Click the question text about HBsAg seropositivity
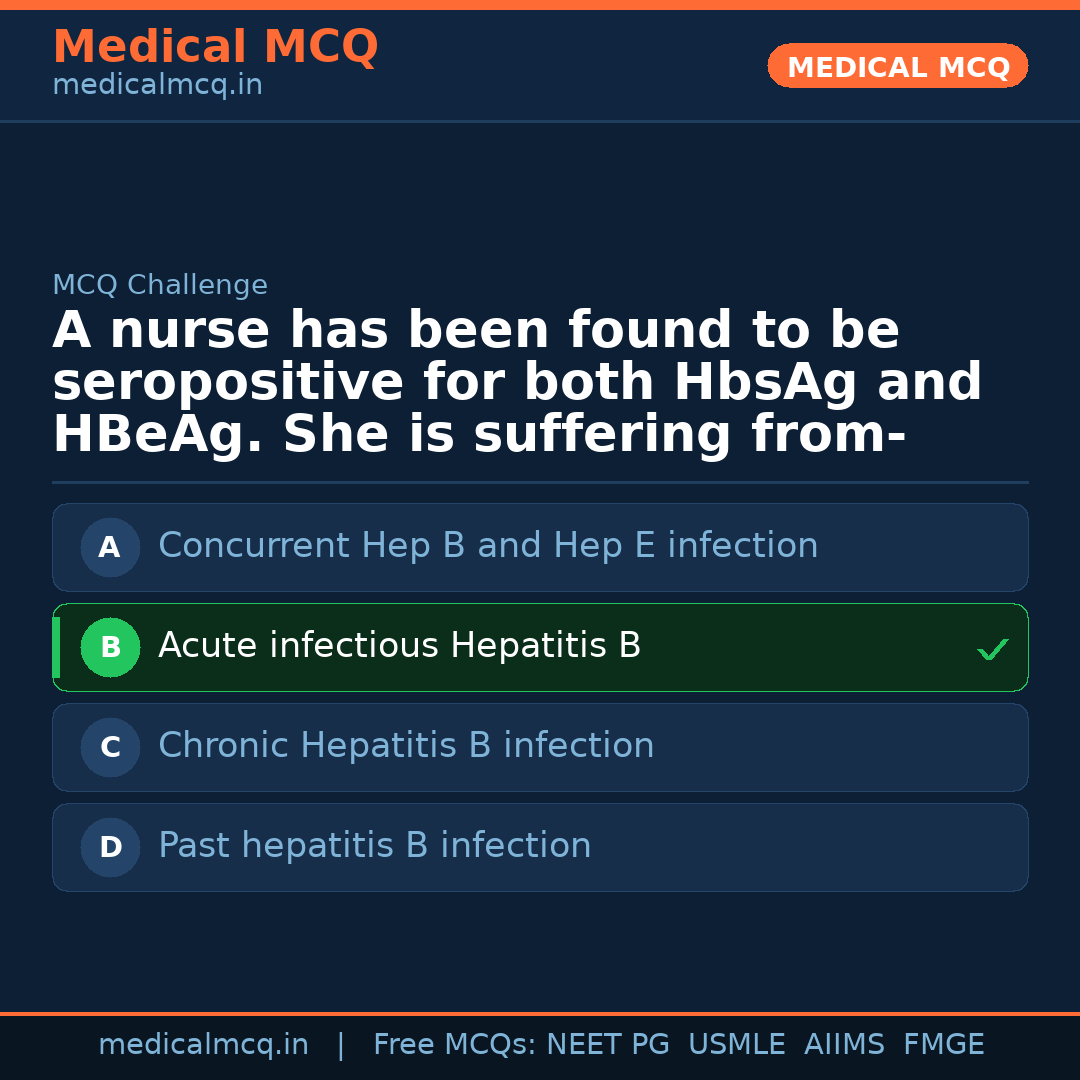 516,383
